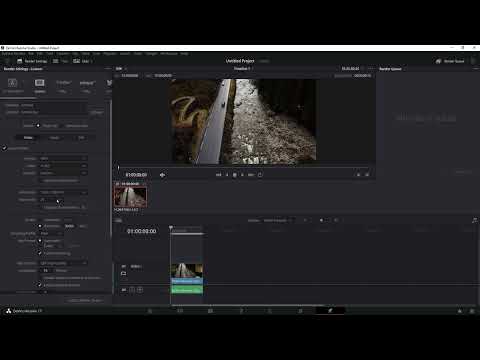Switch to the File settings tab
Viewport: 480px width, 360px height.
point(81,137)
